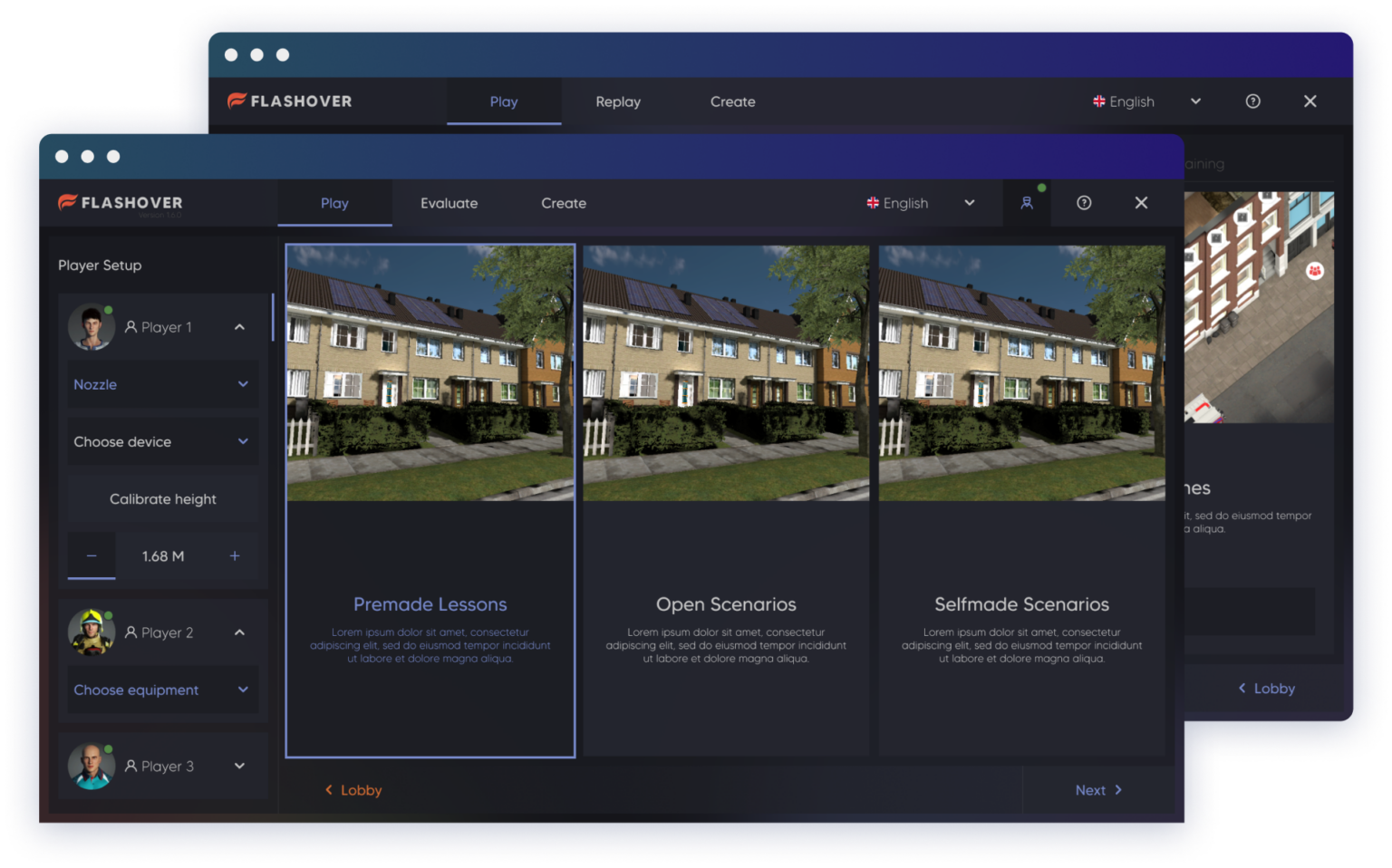This screenshot has height=868, width=1392.
Task: Open Choose equipment dropdown for Player 2
Action: (162, 690)
